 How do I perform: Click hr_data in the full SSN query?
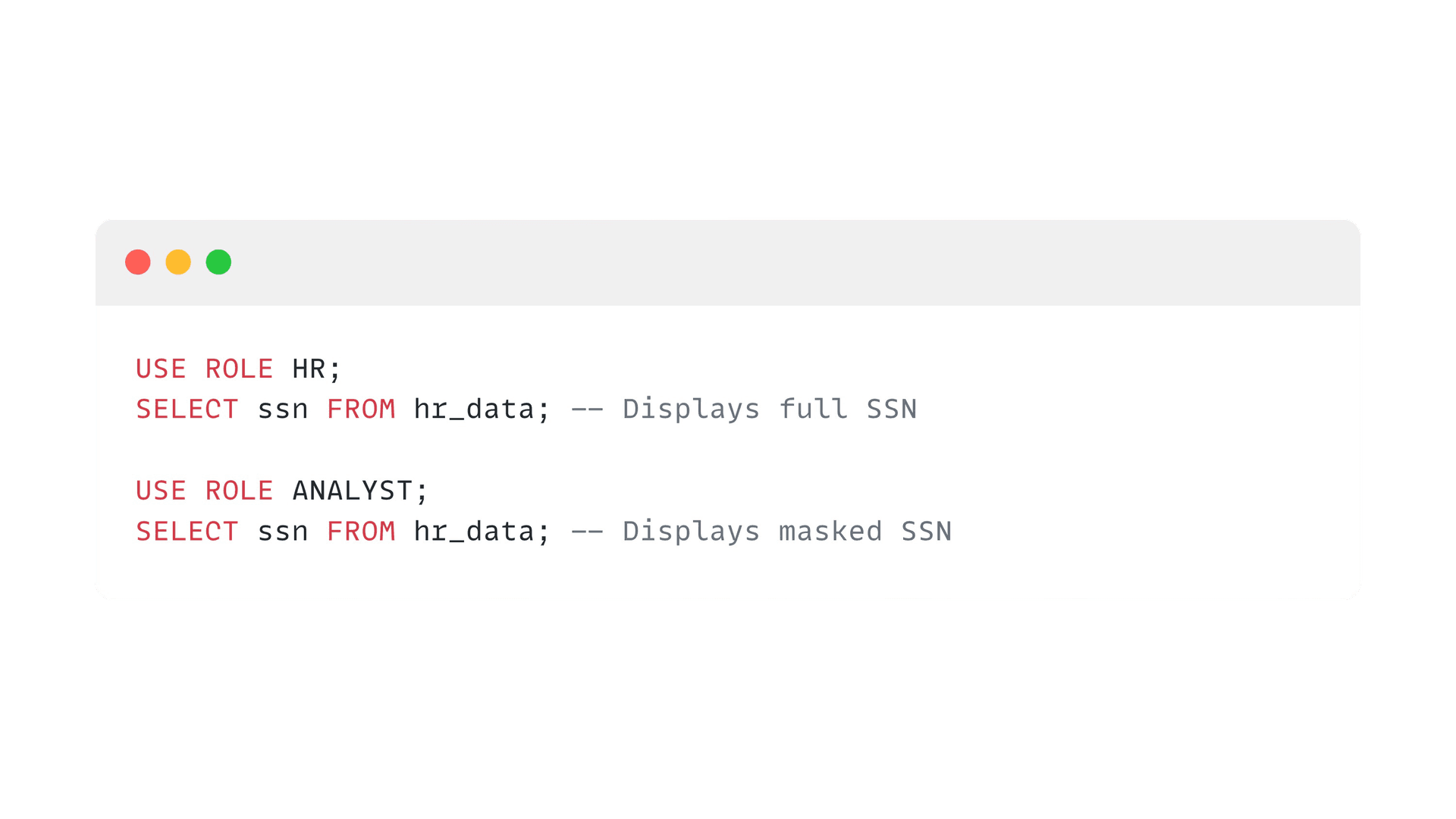point(475,409)
